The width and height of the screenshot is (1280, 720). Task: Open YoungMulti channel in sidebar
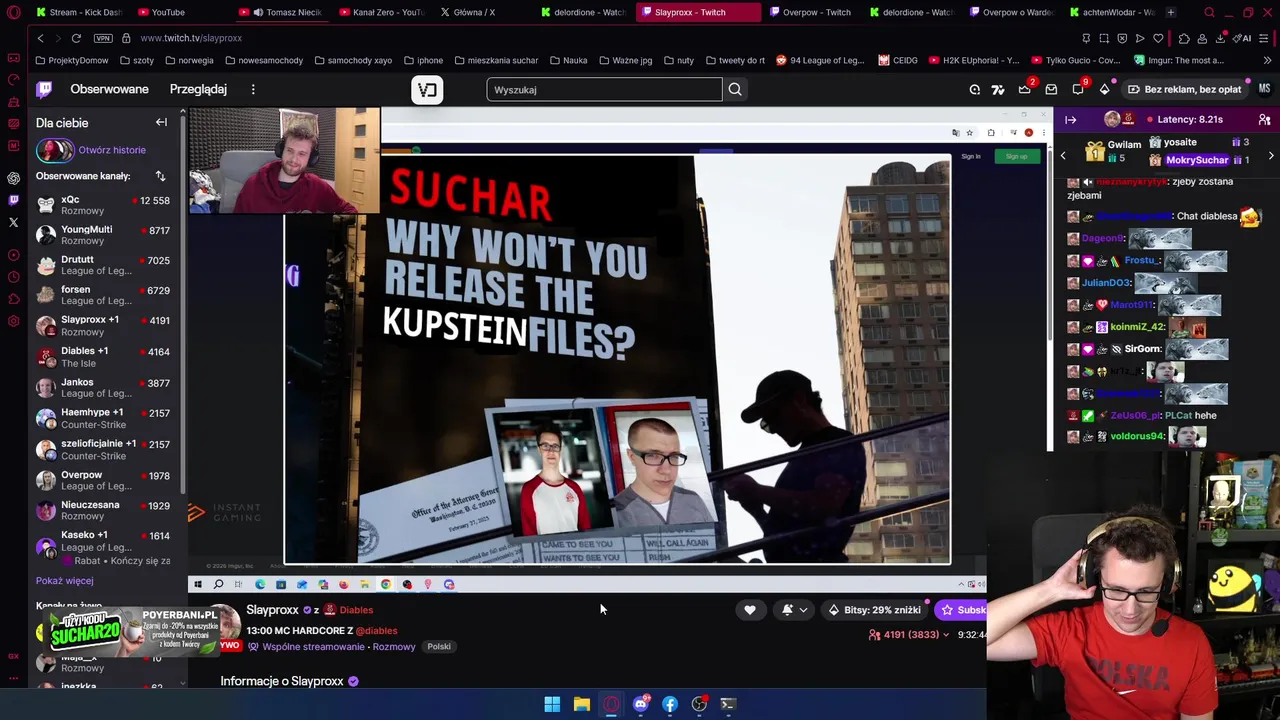pyautogui.click(x=103, y=235)
